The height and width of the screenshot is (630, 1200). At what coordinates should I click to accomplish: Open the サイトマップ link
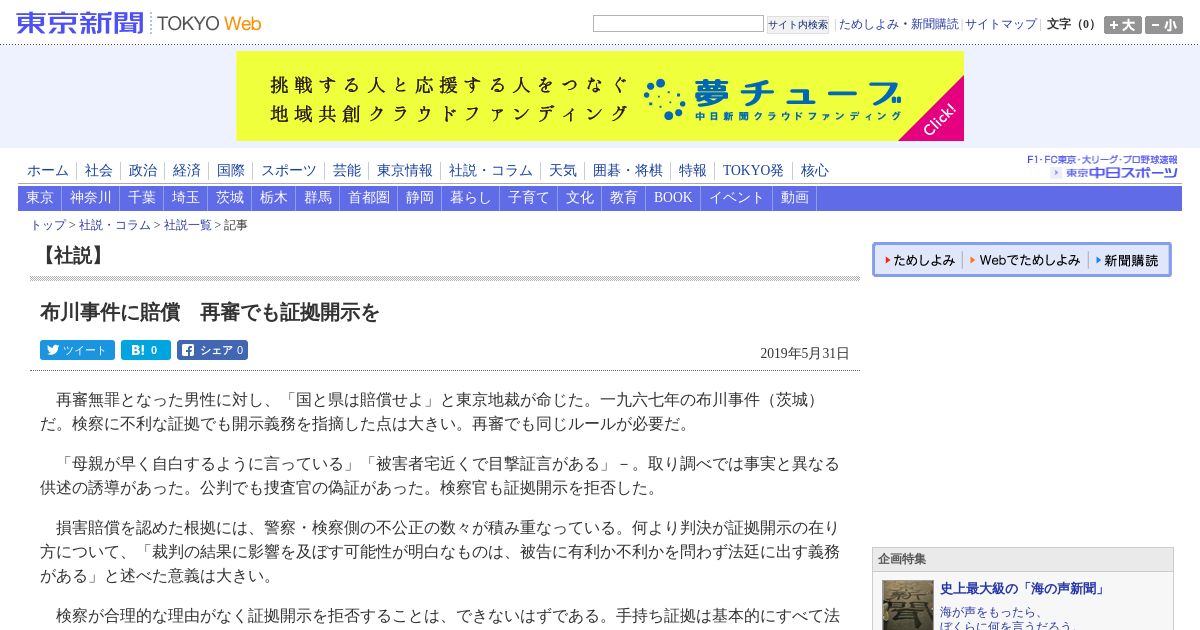click(1001, 24)
